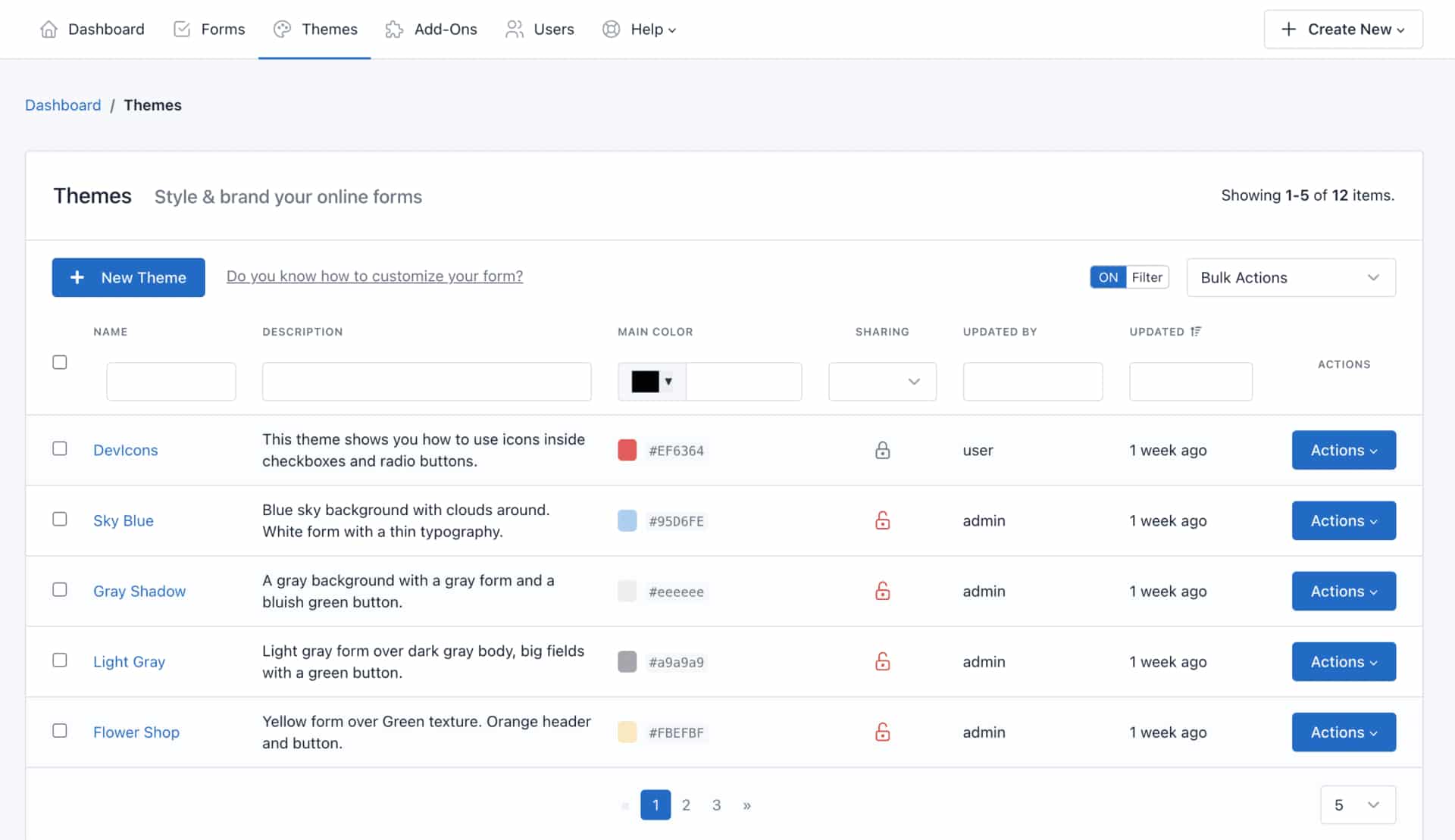This screenshot has width=1455, height=840.
Task: Click the New Theme button
Action: click(x=128, y=277)
